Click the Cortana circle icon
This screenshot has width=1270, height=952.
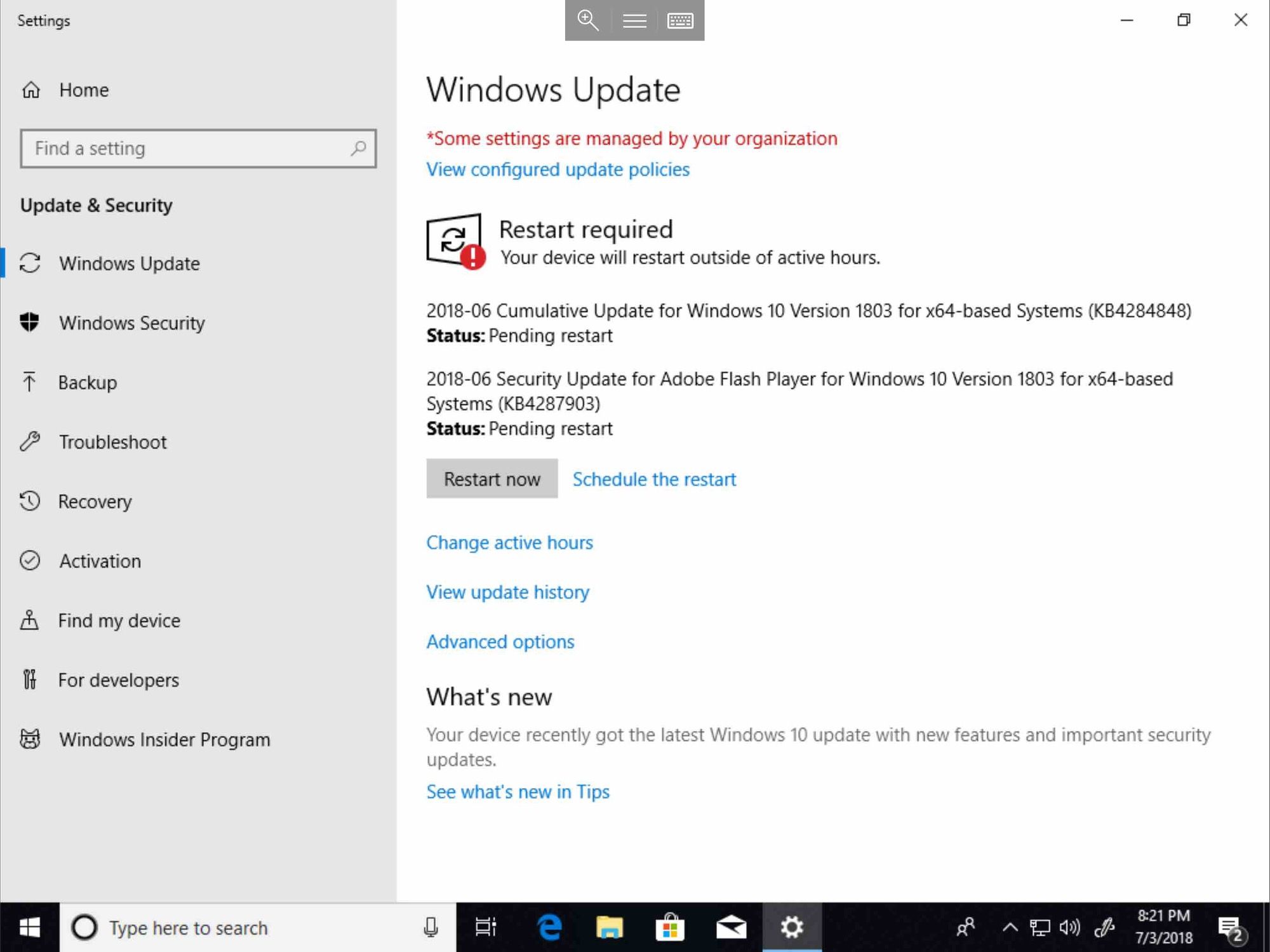(84, 928)
